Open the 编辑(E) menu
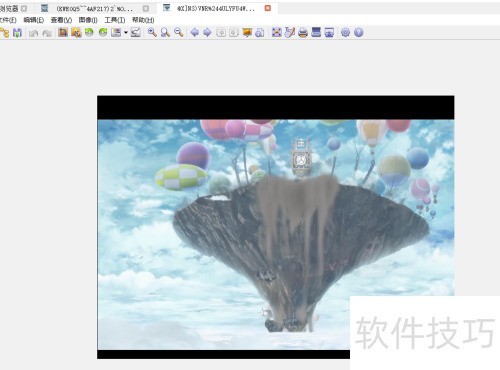This screenshot has height=370, width=500. click(34, 20)
